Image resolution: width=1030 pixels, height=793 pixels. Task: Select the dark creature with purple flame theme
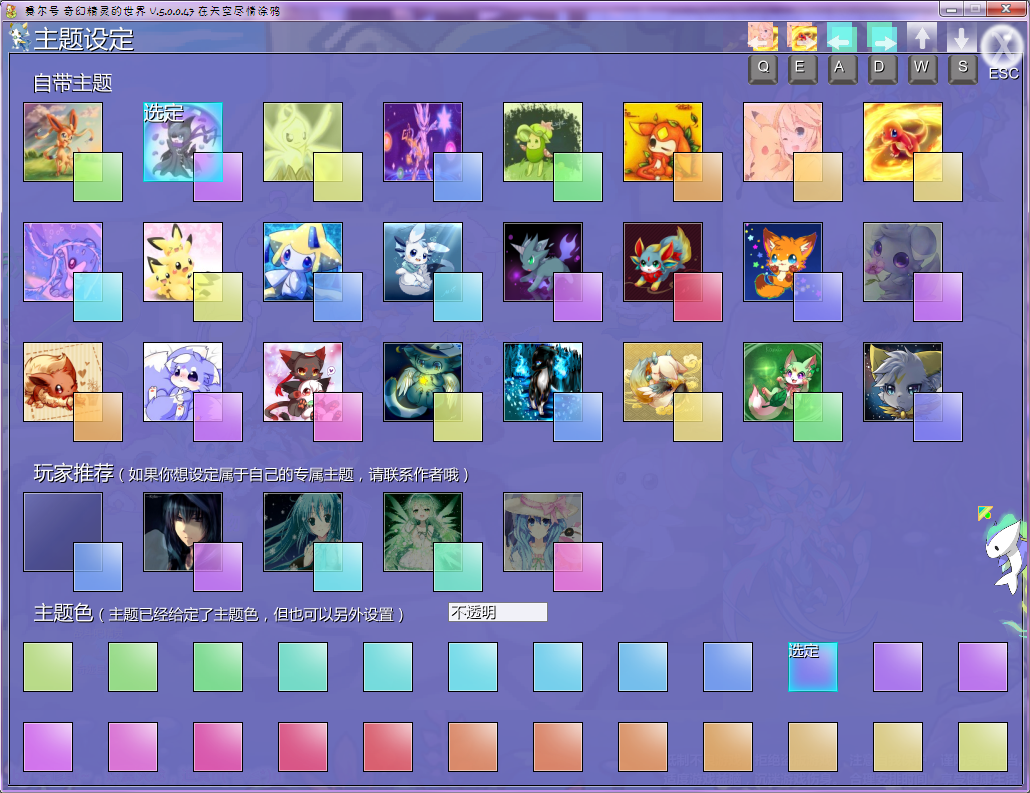pos(543,262)
